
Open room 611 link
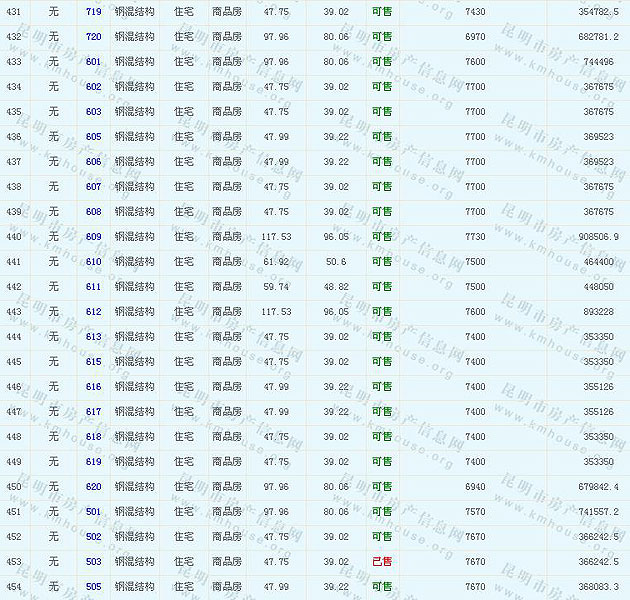(94, 287)
